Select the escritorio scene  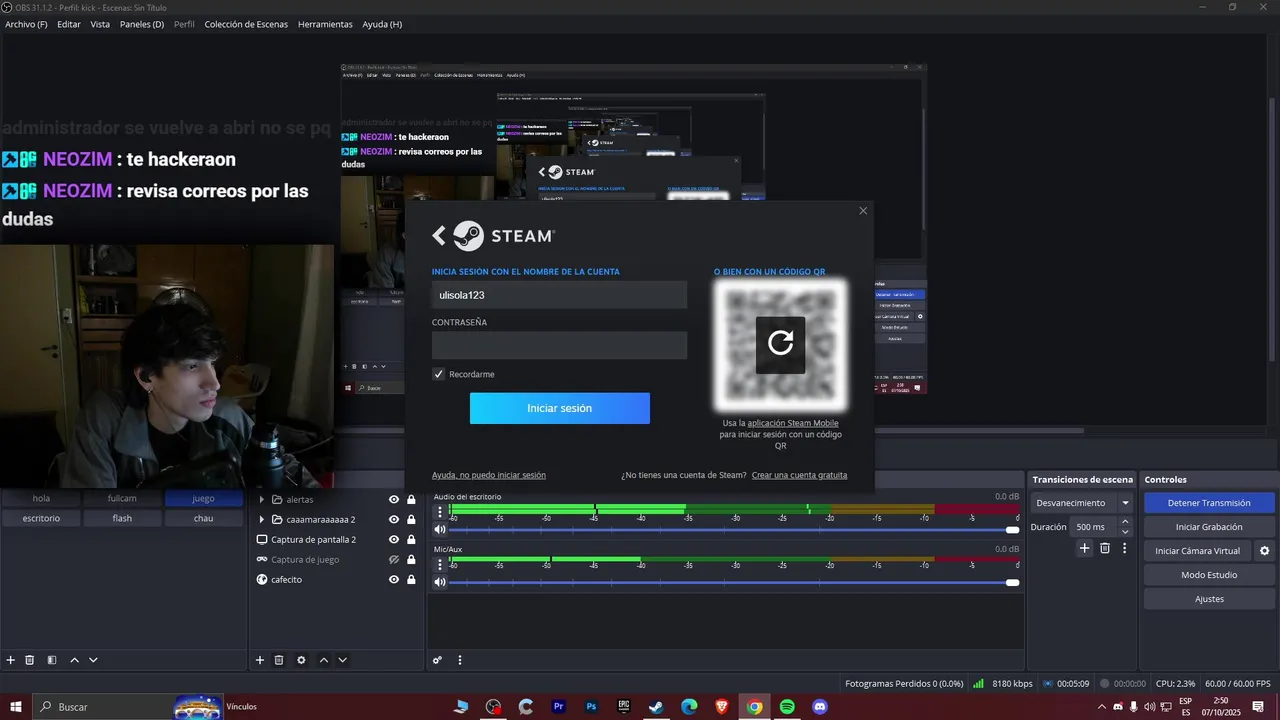tap(41, 518)
